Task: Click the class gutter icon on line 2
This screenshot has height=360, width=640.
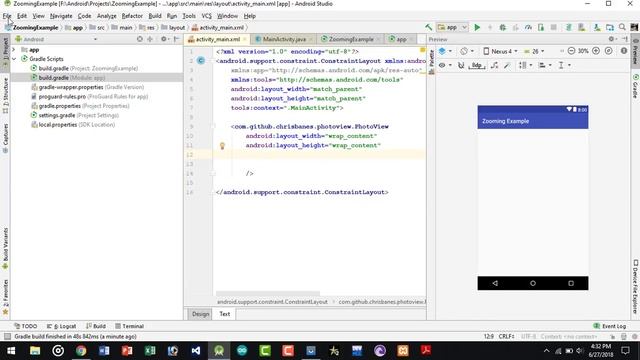Action: [x=201, y=61]
